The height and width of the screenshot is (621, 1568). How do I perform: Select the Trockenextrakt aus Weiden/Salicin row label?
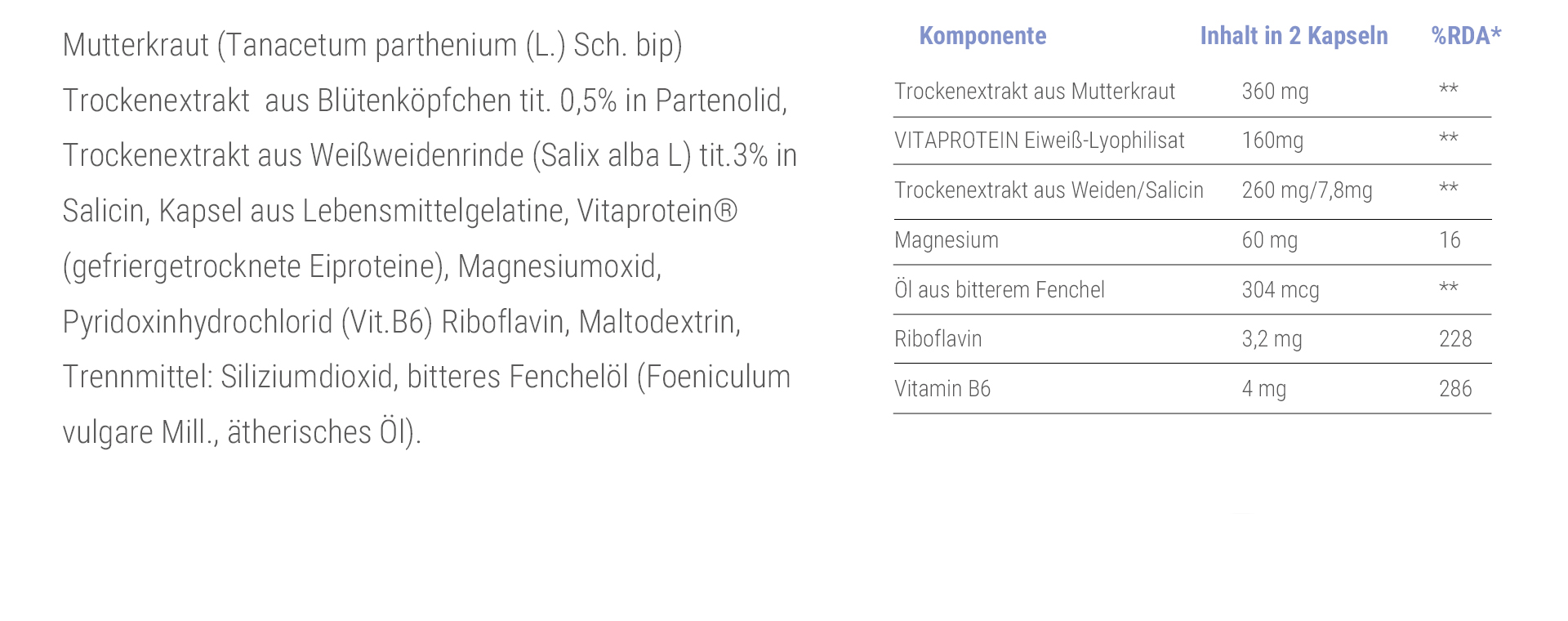(x=1049, y=190)
